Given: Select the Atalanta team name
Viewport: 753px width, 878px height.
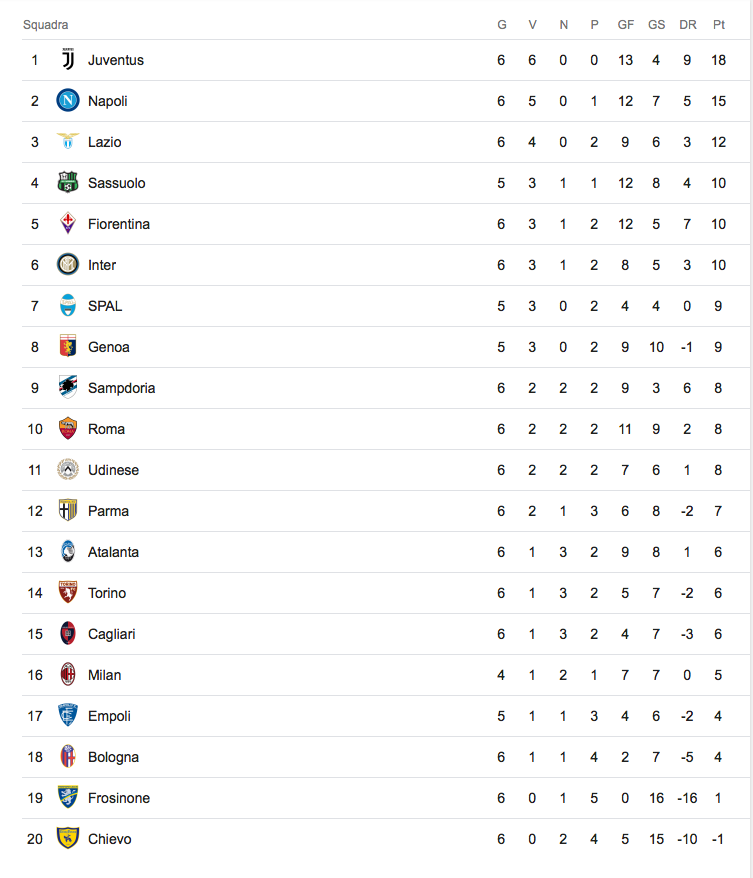Looking at the screenshot, I should coord(113,552).
